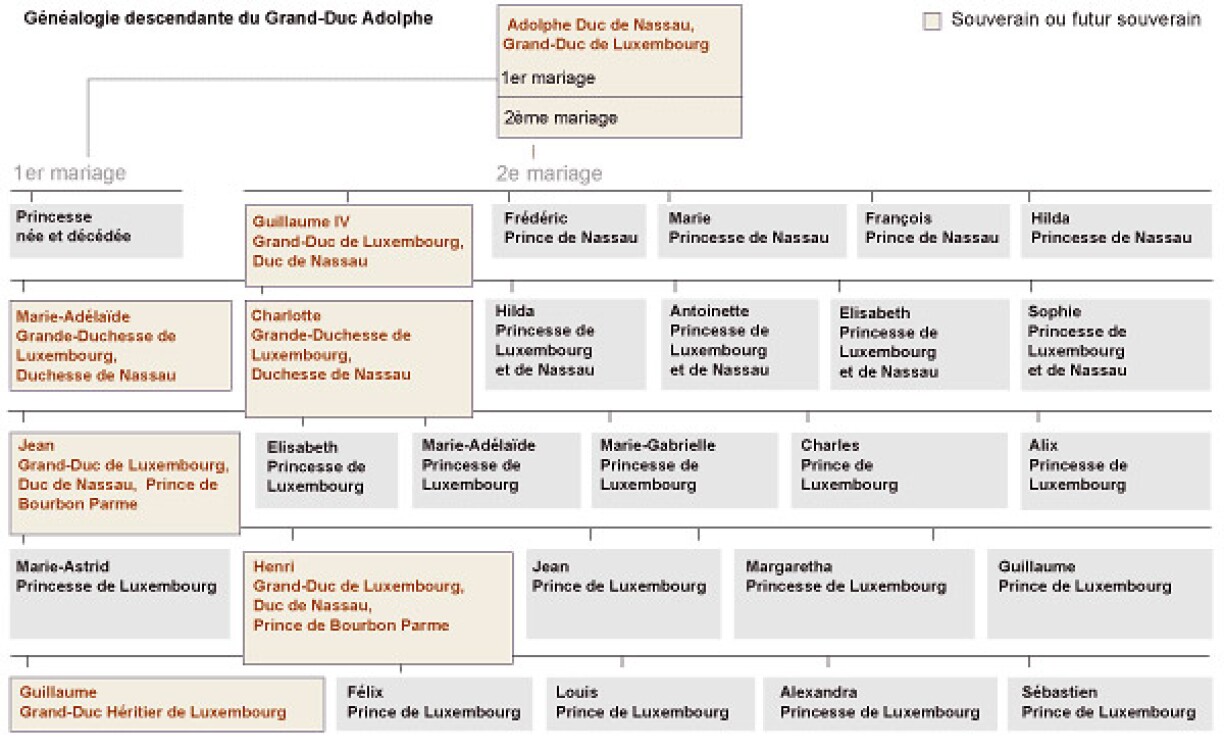Select Charles Prince de Luxembourg
Screen dimensions: 1224x751
click(x=898, y=468)
